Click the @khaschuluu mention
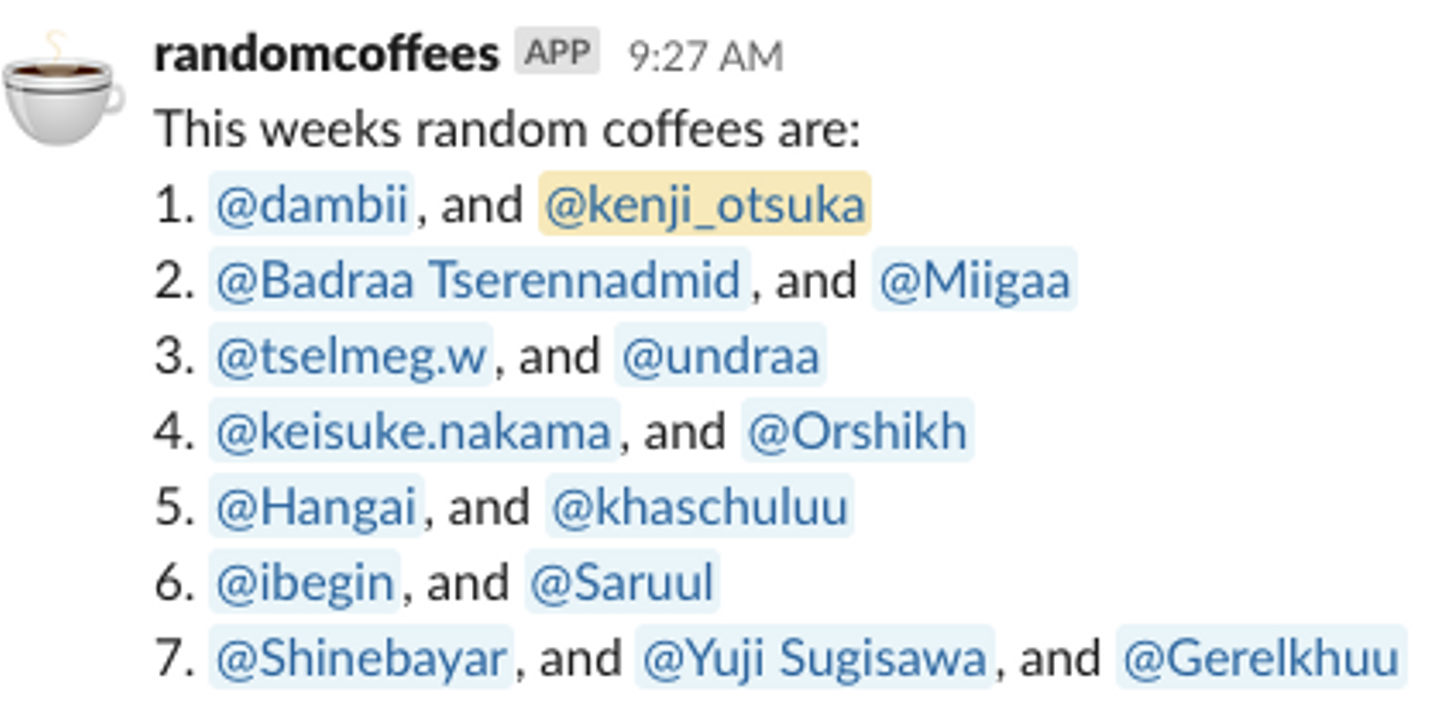 click(x=699, y=507)
